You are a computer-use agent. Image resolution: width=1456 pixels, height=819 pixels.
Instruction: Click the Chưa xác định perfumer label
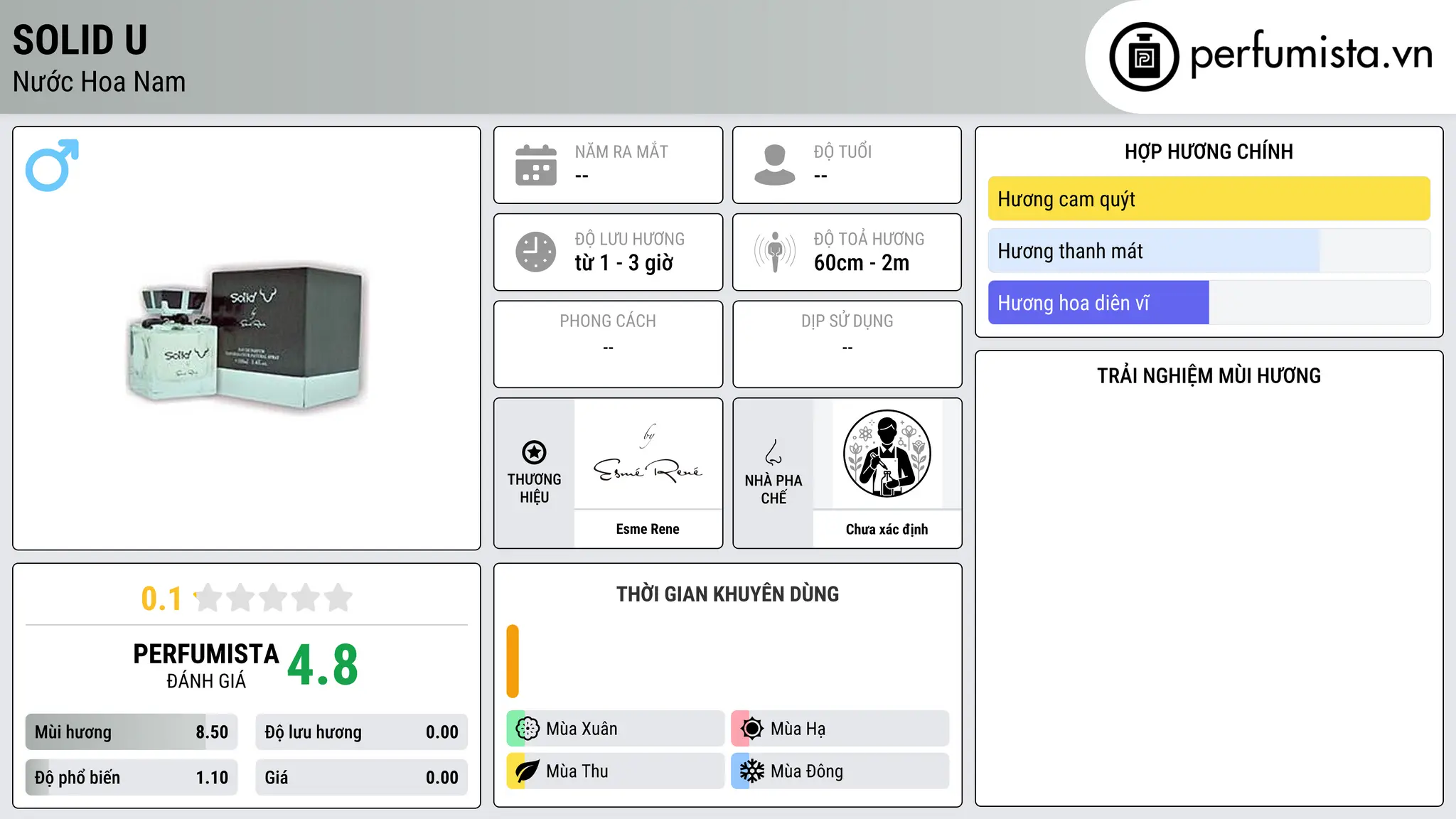click(x=887, y=529)
